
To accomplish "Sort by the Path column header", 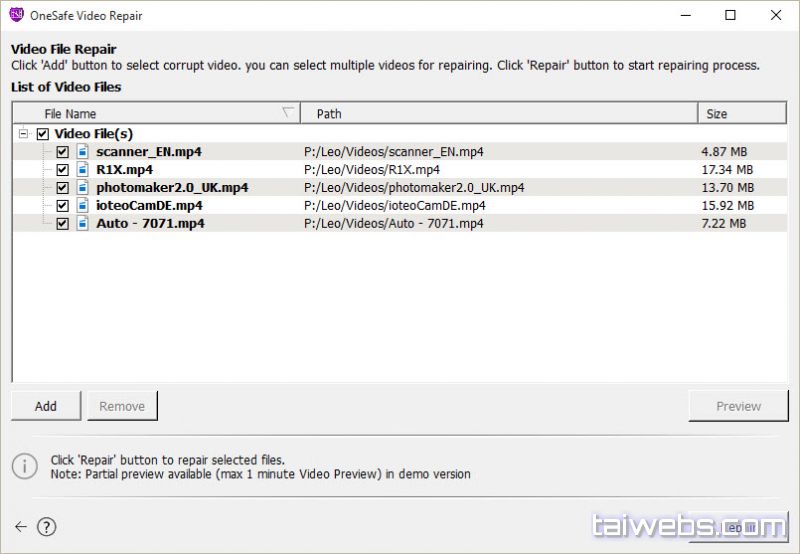I will pyautogui.click(x=498, y=114).
